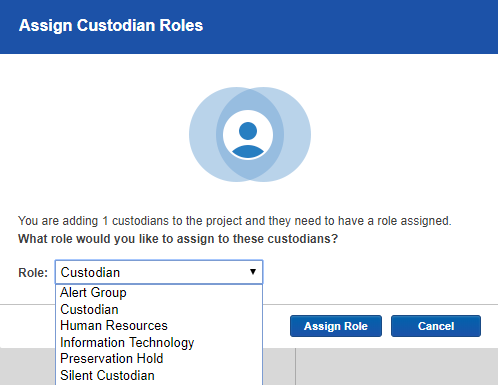
Task: Choose Preservation Hold role option
Action: [x=159, y=359]
